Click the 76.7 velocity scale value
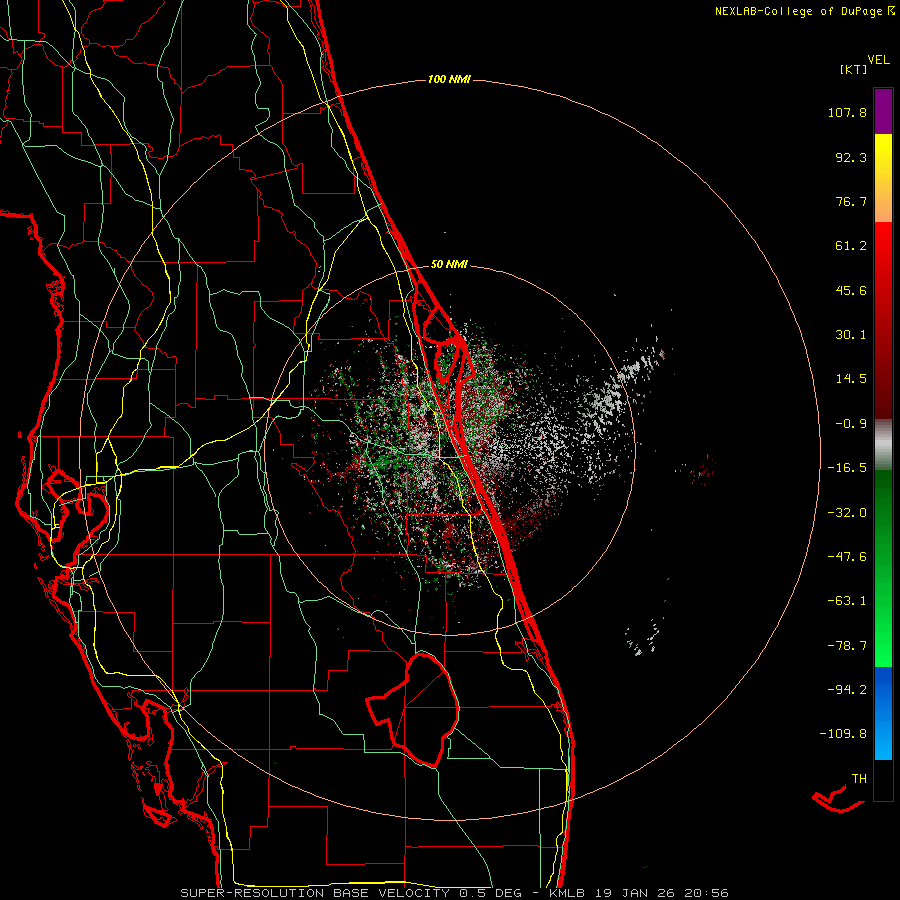Image resolution: width=900 pixels, height=900 pixels. [851, 201]
